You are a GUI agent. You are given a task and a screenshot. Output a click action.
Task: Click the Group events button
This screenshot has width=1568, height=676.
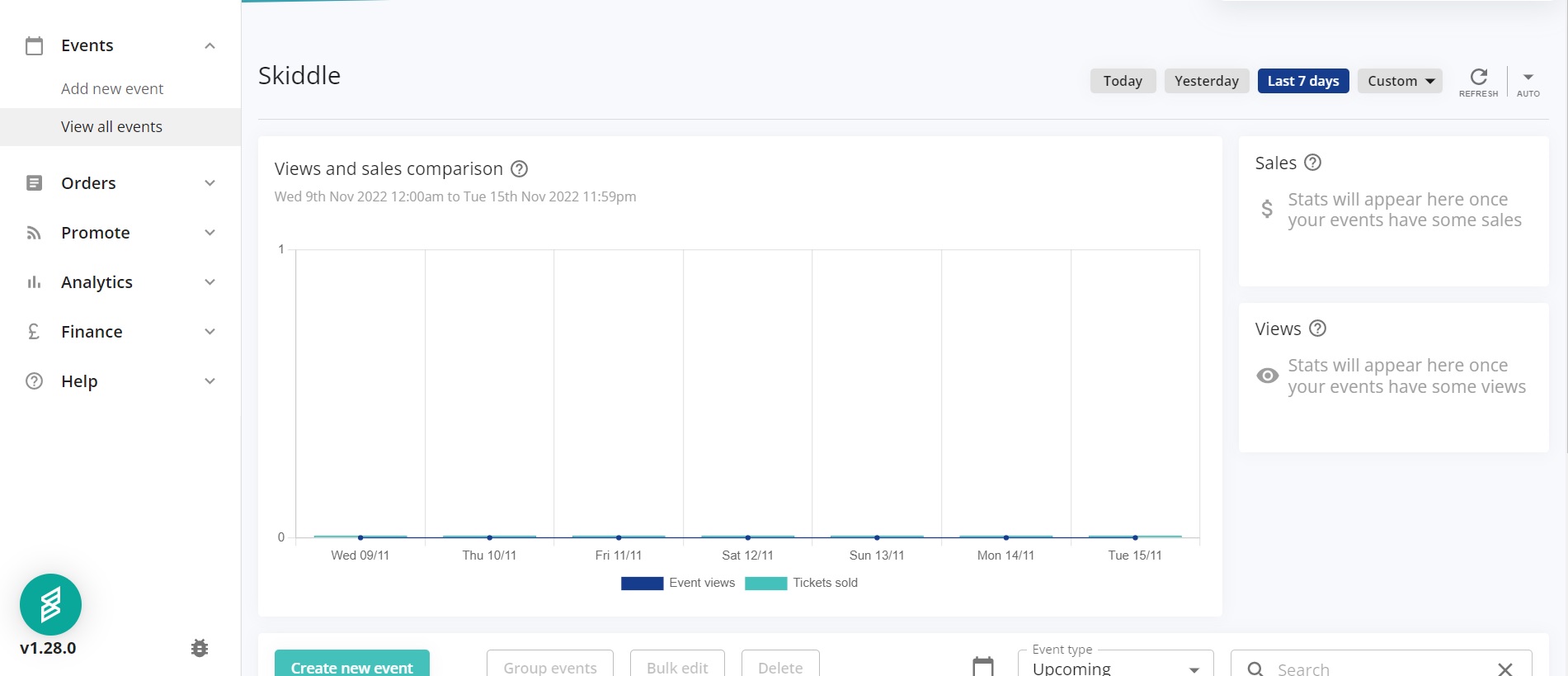550,664
